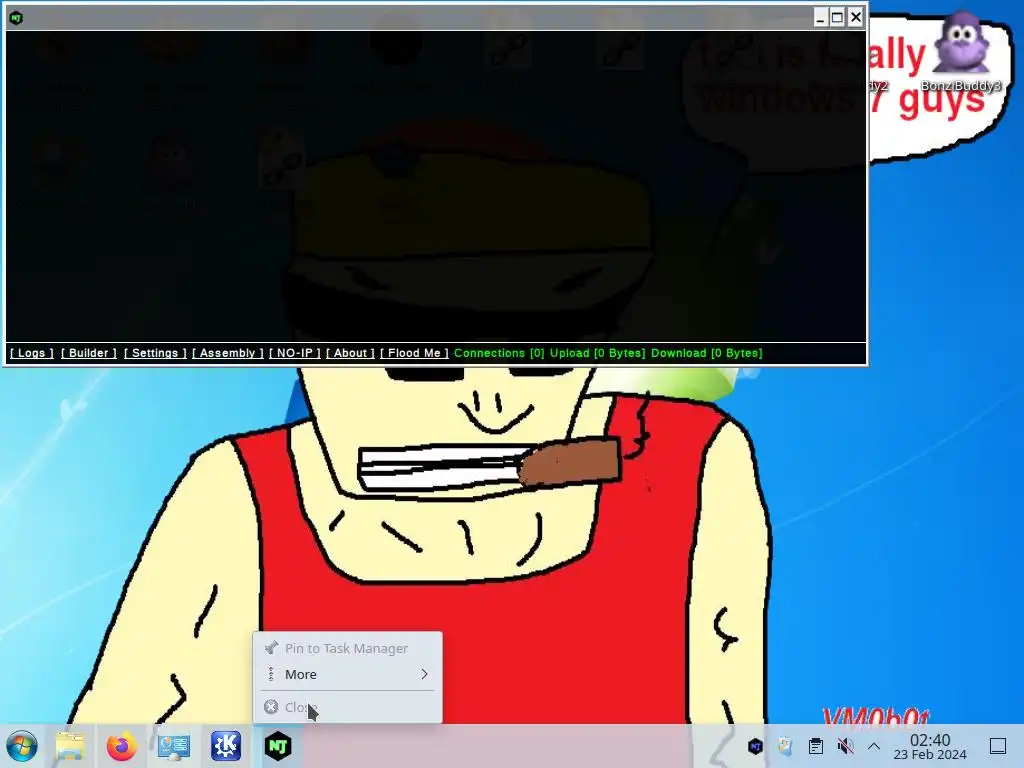Click the Connections [0] status text
This screenshot has width=1024, height=768.
click(x=499, y=353)
